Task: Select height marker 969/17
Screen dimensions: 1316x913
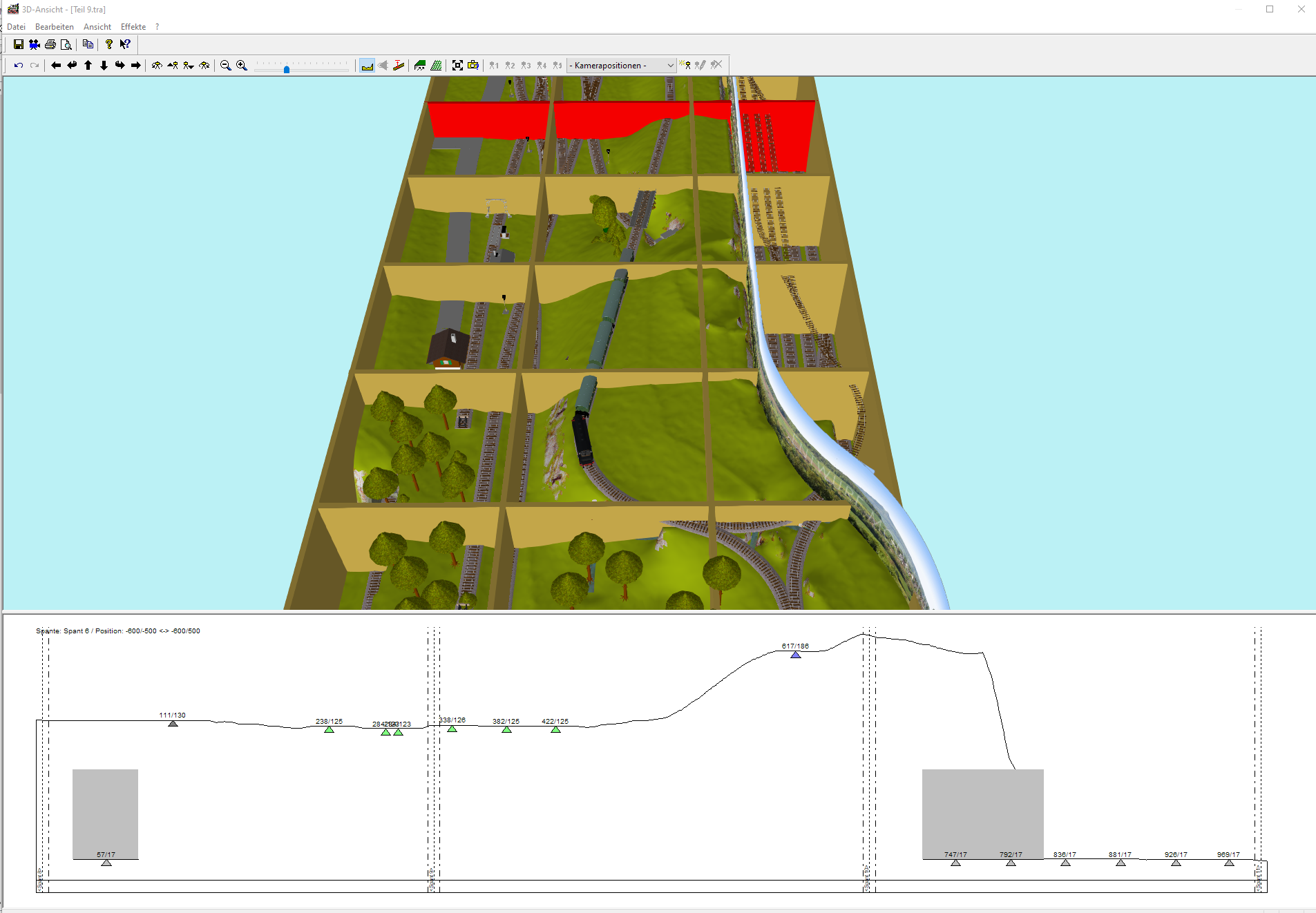Action: 1229,863
